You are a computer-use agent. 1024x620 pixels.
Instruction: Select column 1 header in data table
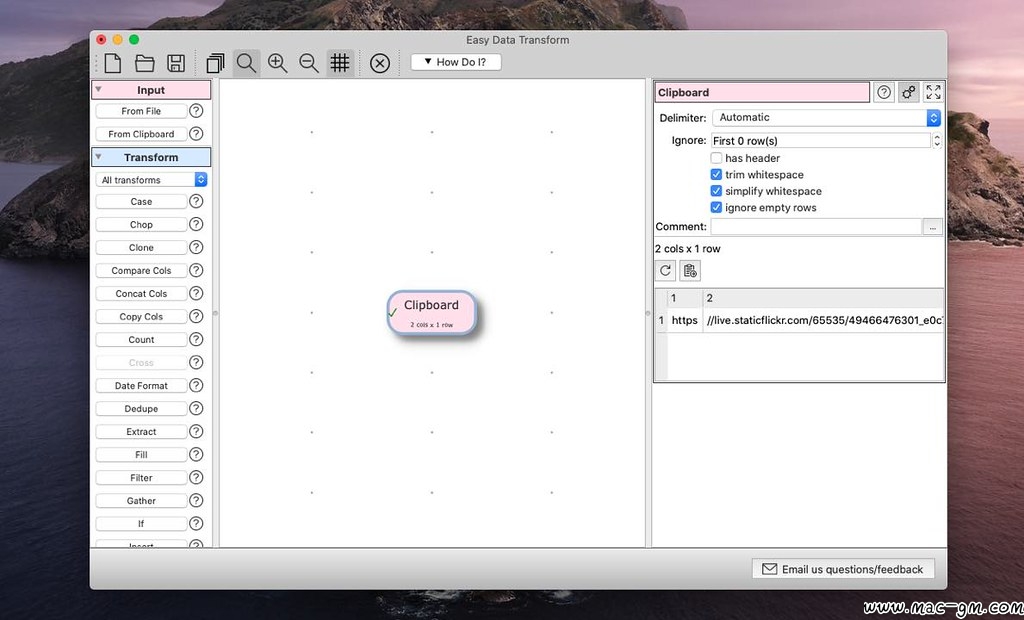pos(684,299)
